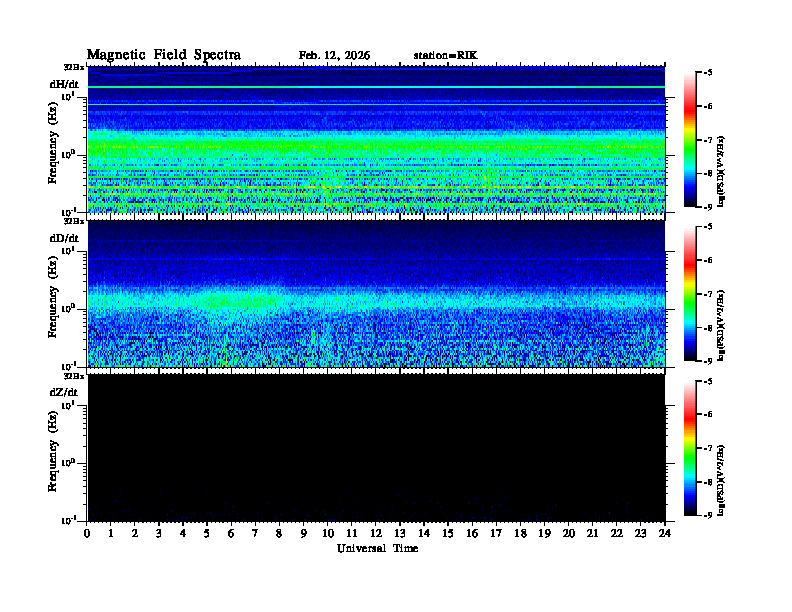Select the date 'Feb. 12, 2026'
Viewport: 792px width, 612px height.
point(334,56)
